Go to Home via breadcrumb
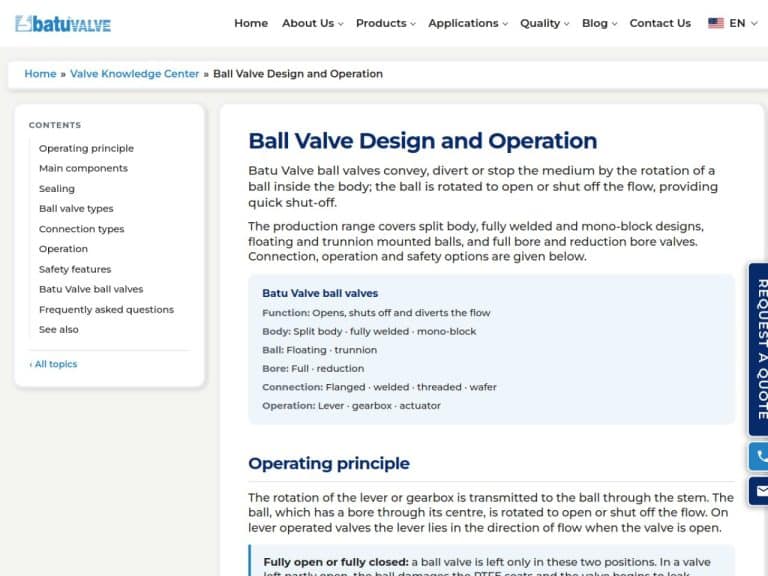Viewport: 768px width, 576px height. 40,73
